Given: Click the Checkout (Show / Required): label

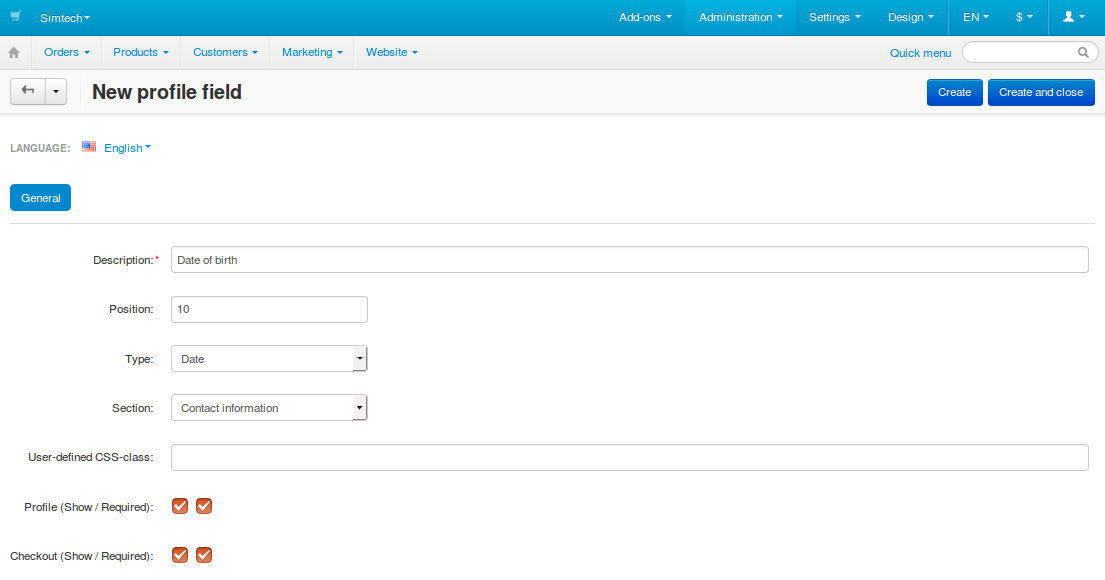Looking at the screenshot, I should 82,556.
